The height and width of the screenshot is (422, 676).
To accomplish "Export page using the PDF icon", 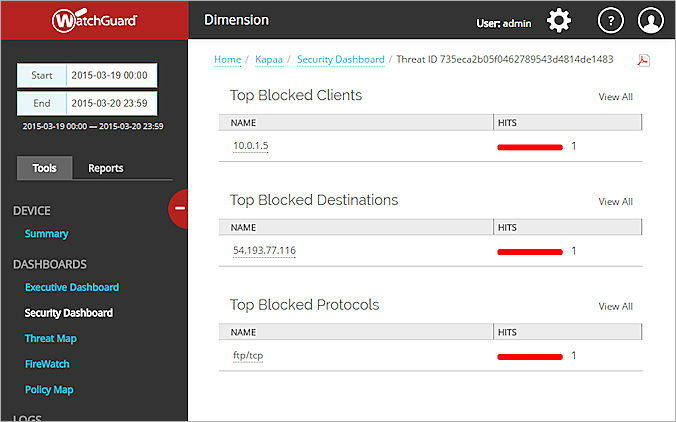I will pyautogui.click(x=644, y=60).
